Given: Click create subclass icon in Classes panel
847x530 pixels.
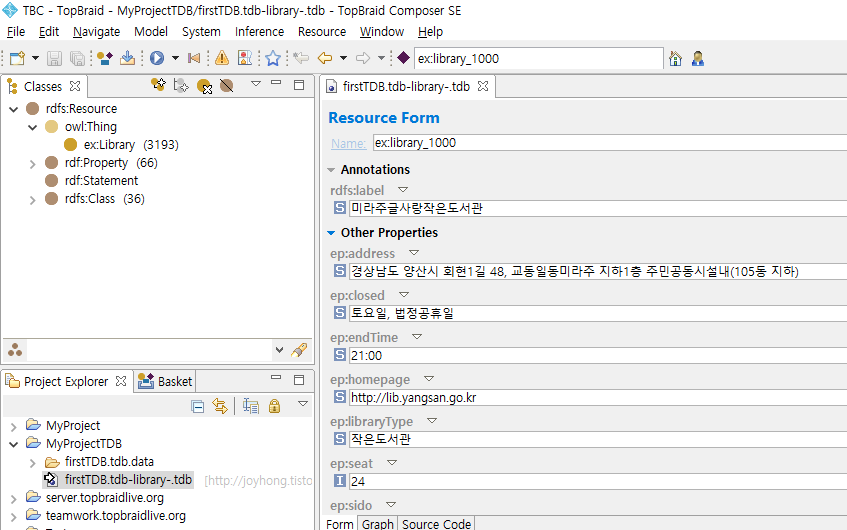Looking at the screenshot, I should coord(158,84).
